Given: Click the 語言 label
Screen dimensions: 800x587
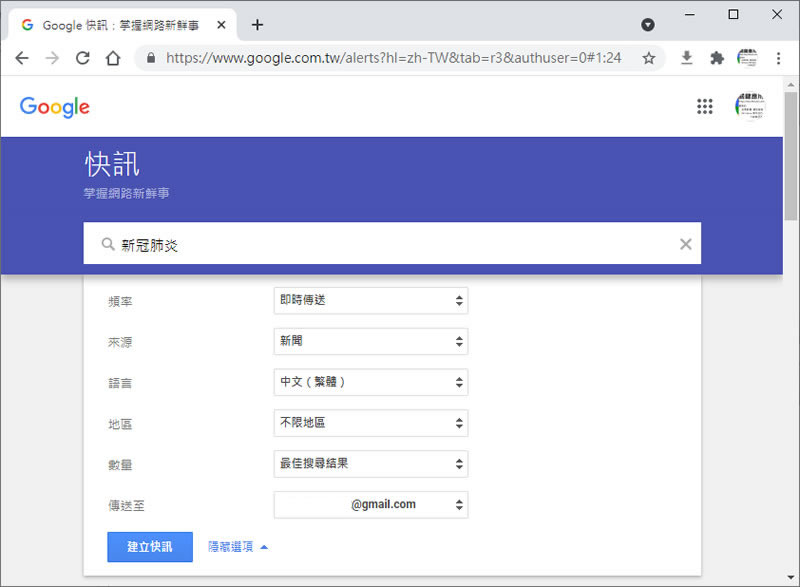Looking at the screenshot, I should pos(120,383).
